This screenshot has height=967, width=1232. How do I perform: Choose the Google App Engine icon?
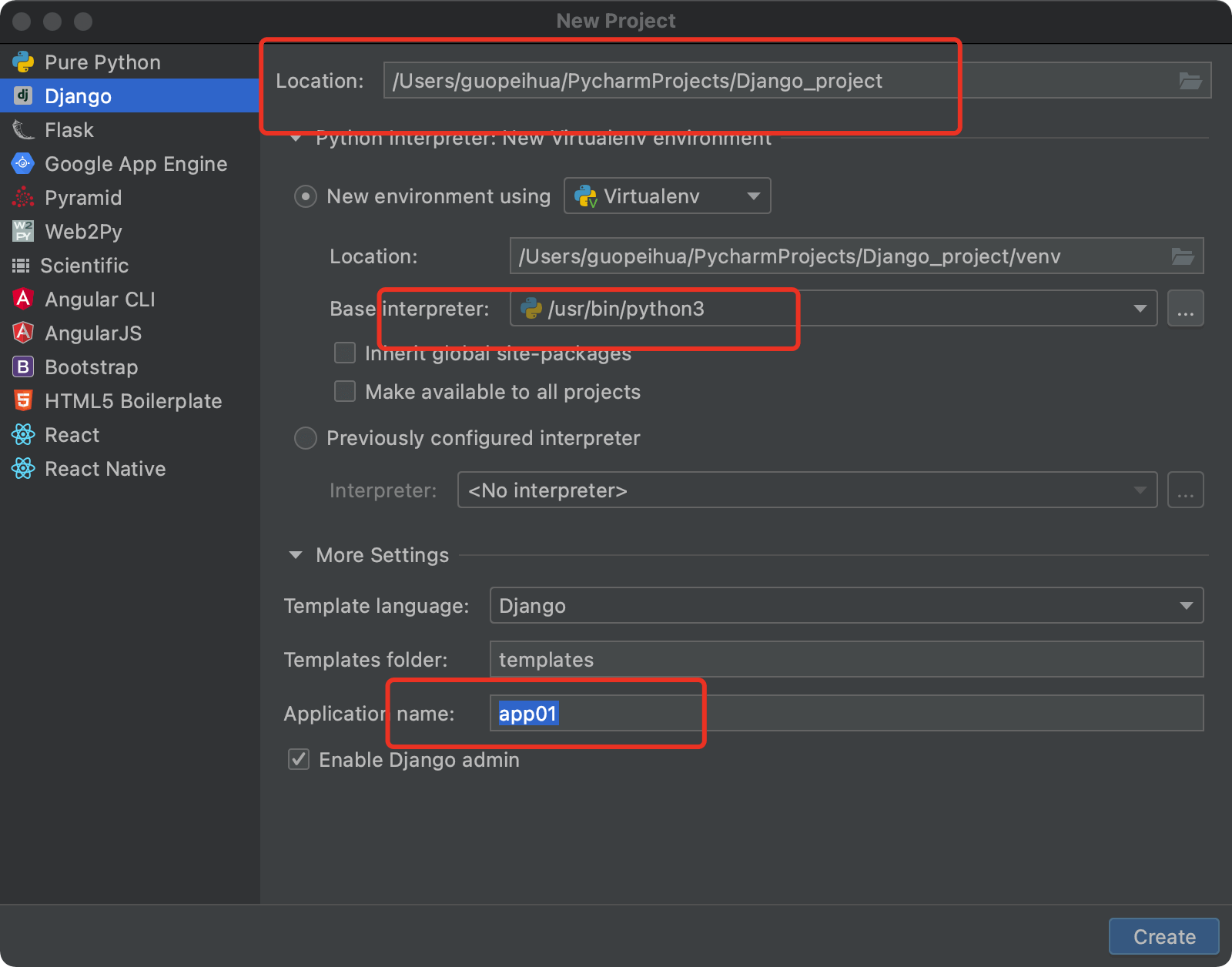pos(23,163)
